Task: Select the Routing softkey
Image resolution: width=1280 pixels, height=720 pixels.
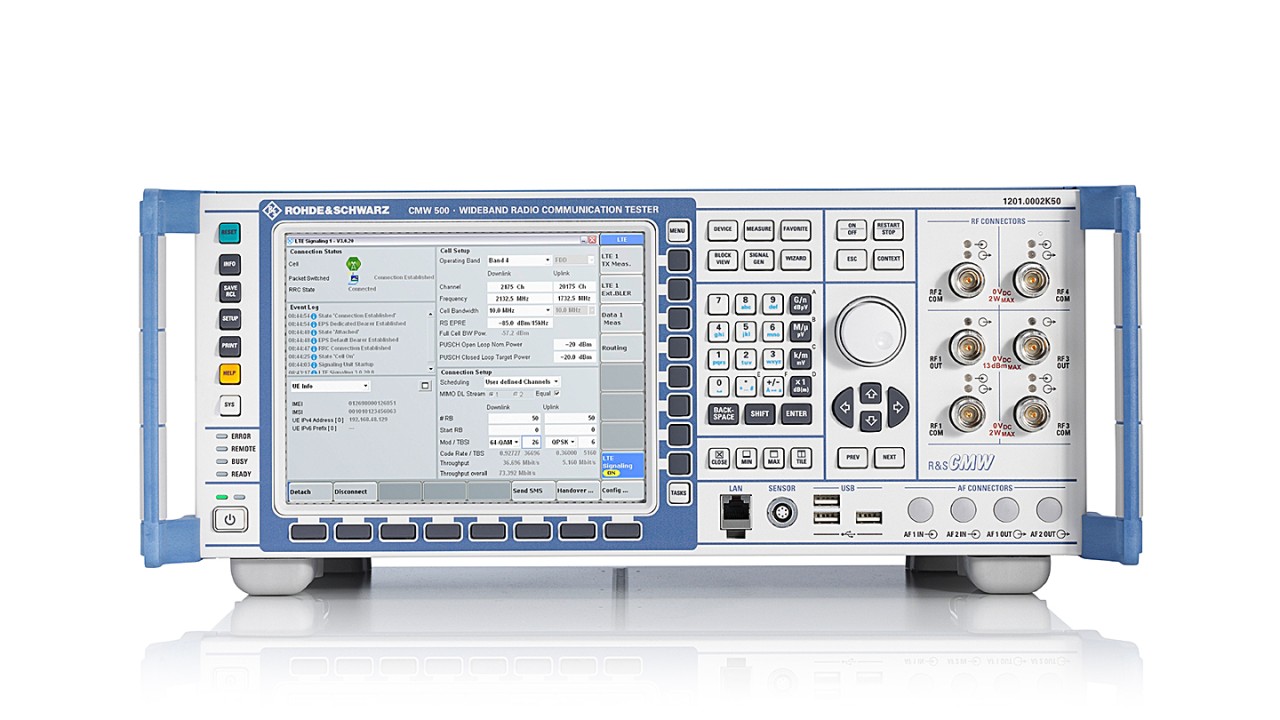Action: pyautogui.click(x=622, y=348)
